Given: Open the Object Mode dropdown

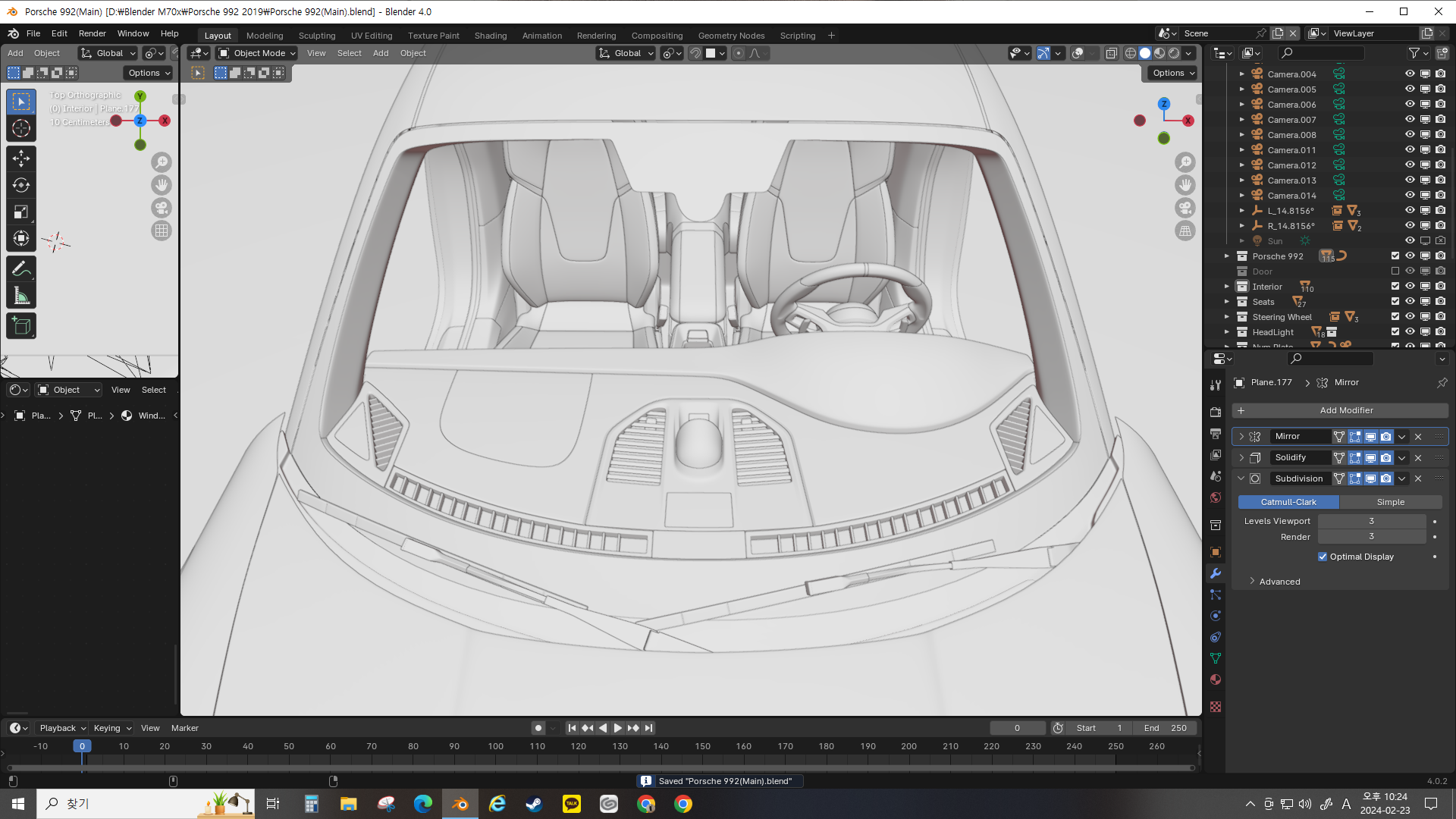Looking at the screenshot, I should (x=256, y=53).
